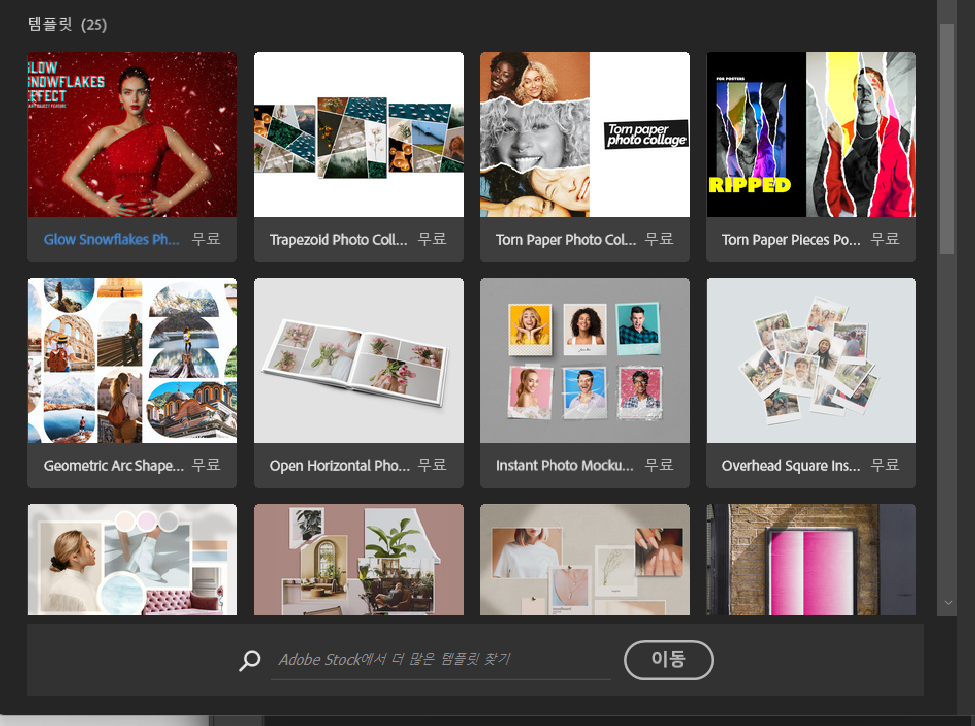
Task: Choose the Trapezoid Photo Collage thumbnail image
Action: pos(358,135)
